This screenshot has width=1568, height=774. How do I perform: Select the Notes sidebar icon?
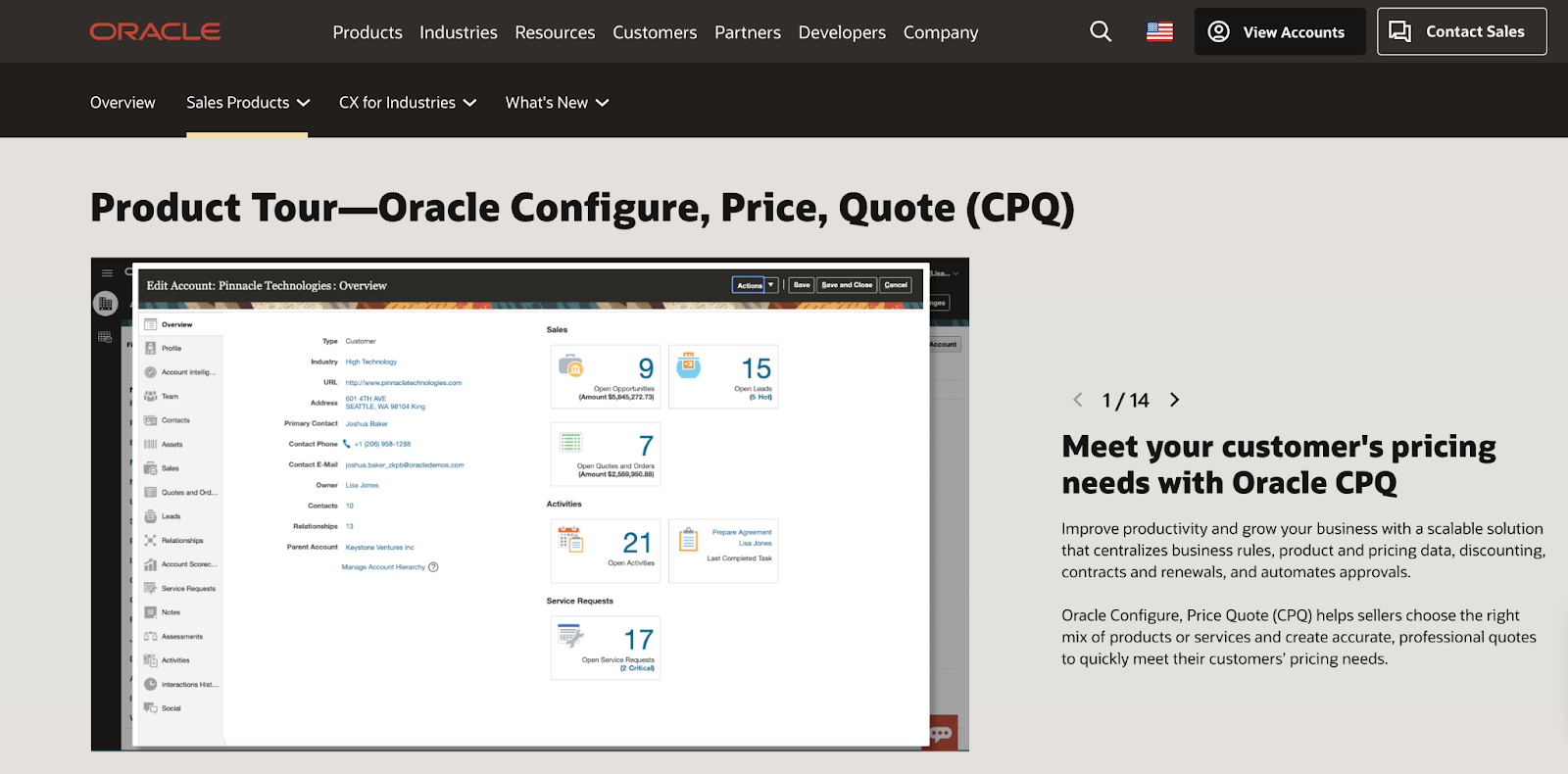151,612
